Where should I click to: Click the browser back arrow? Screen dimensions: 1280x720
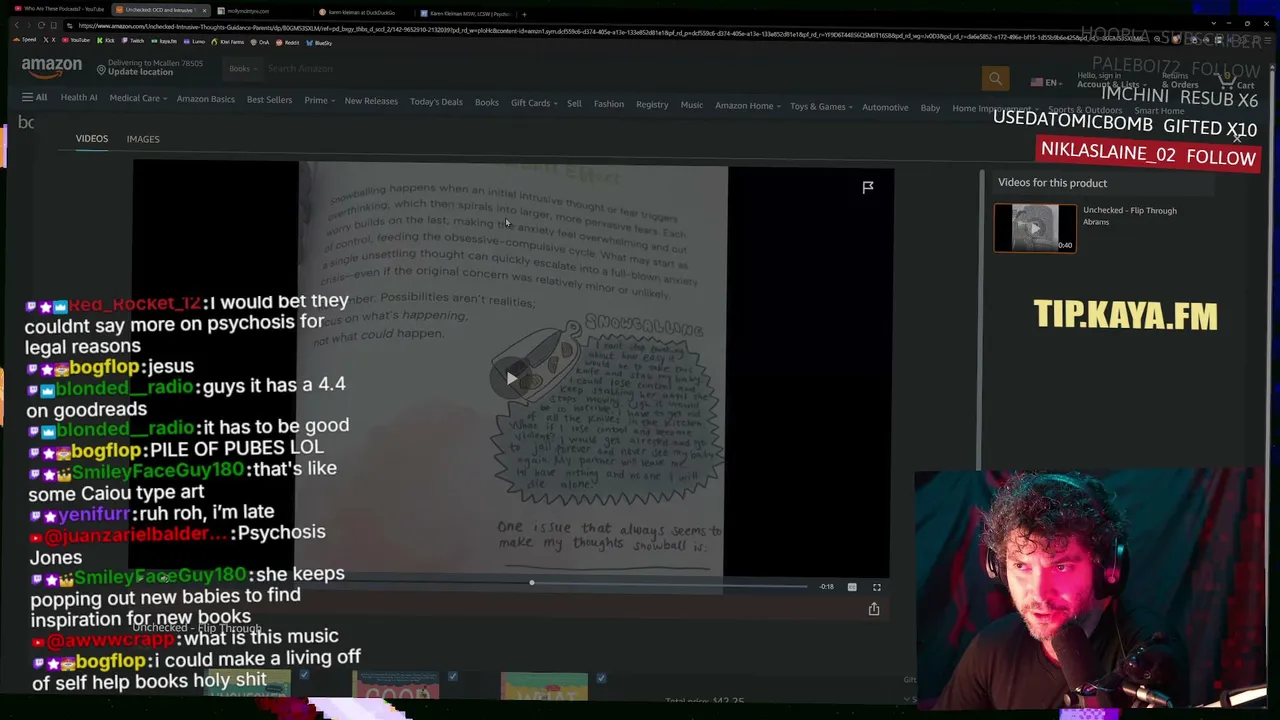18,25
